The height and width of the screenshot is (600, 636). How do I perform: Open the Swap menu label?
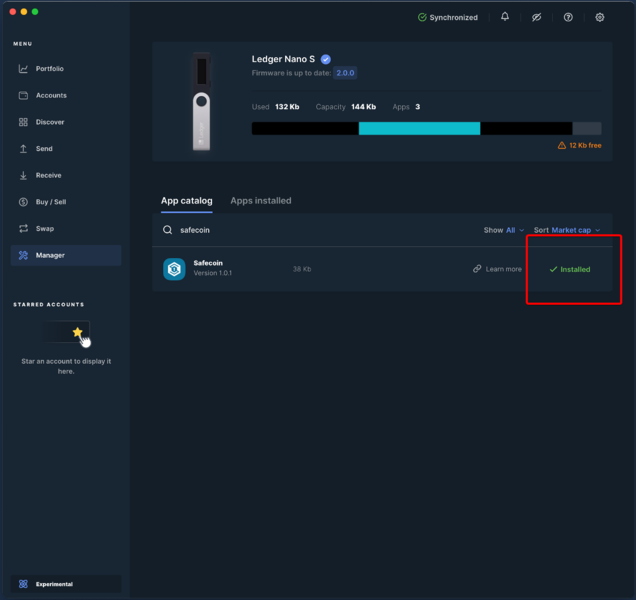pos(45,228)
